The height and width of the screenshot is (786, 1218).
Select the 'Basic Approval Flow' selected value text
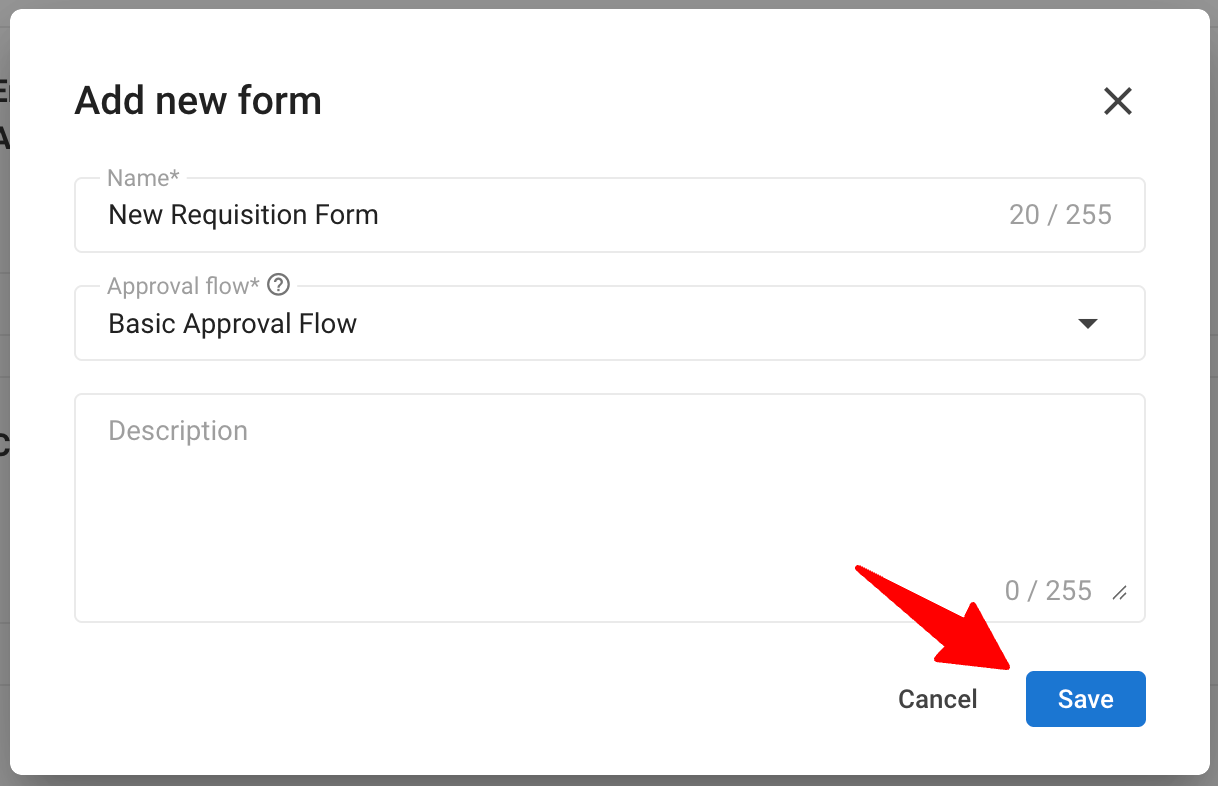[x=232, y=324]
